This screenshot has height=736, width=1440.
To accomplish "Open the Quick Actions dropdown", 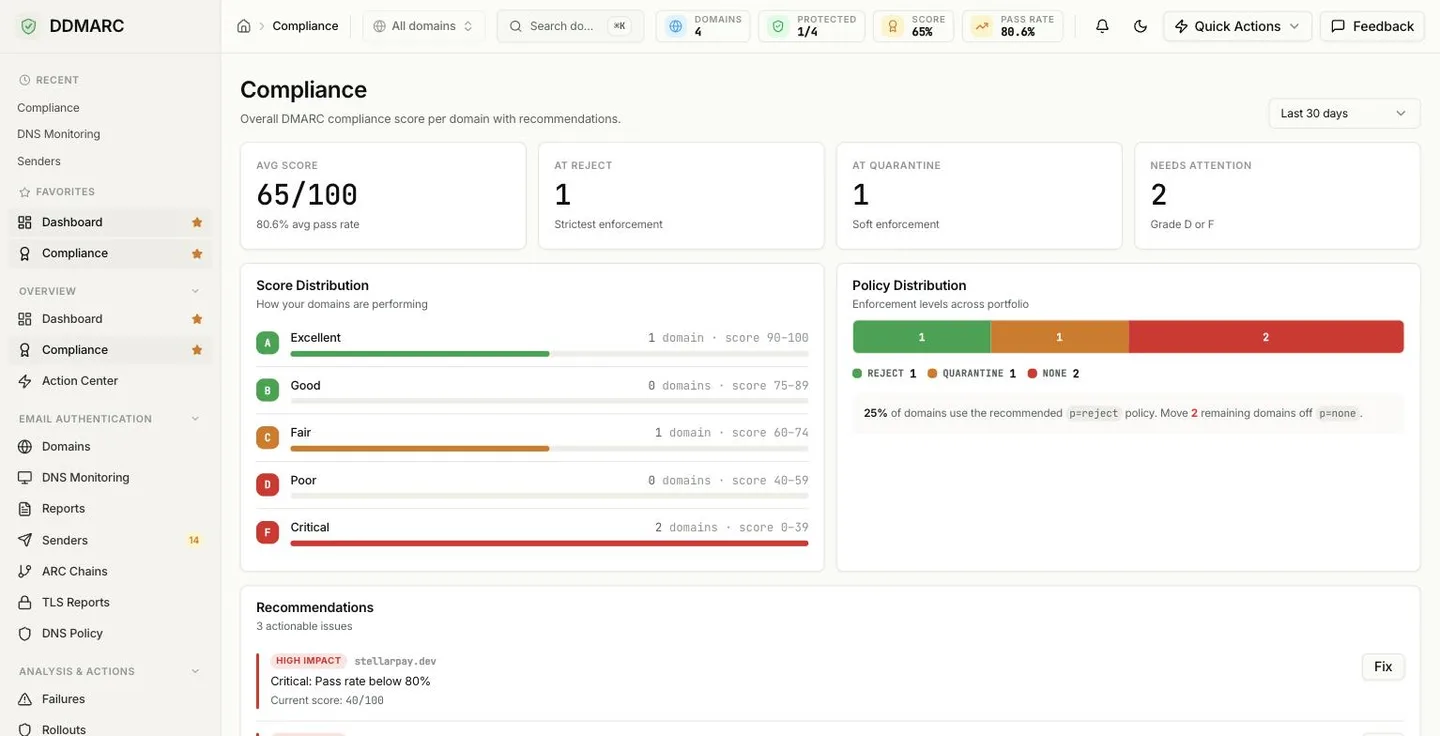I will pos(1237,26).
